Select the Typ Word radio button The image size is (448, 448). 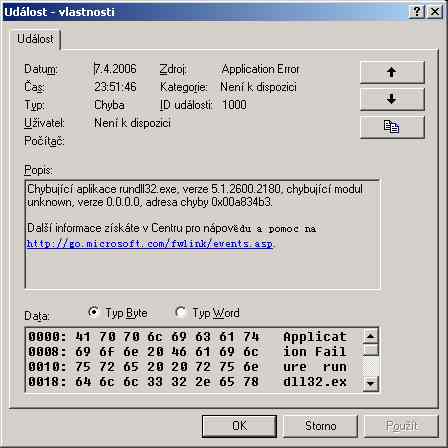click(180, 312)
